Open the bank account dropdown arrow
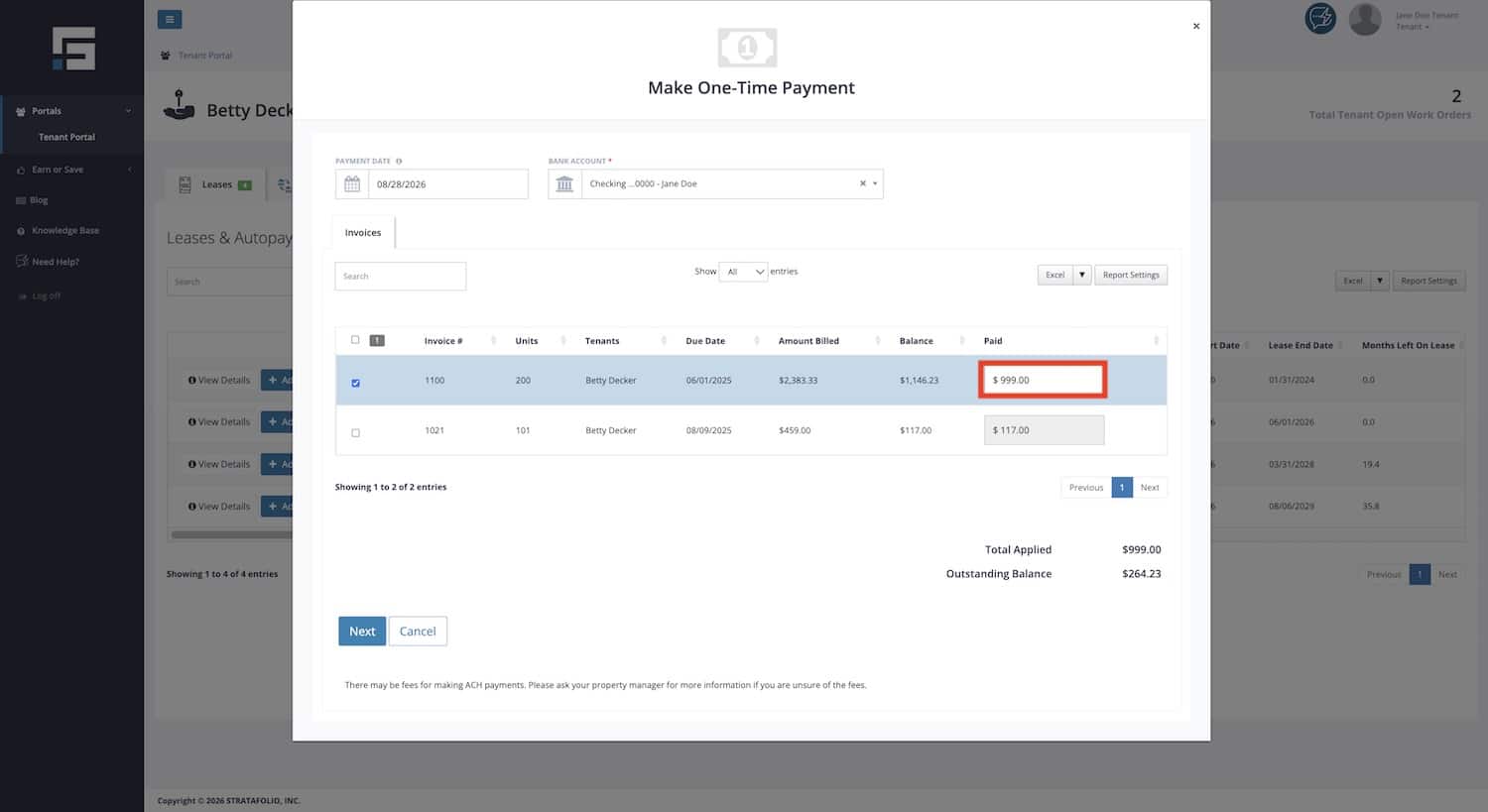This screenshot has height=812, width=1488. click(875, 183)
